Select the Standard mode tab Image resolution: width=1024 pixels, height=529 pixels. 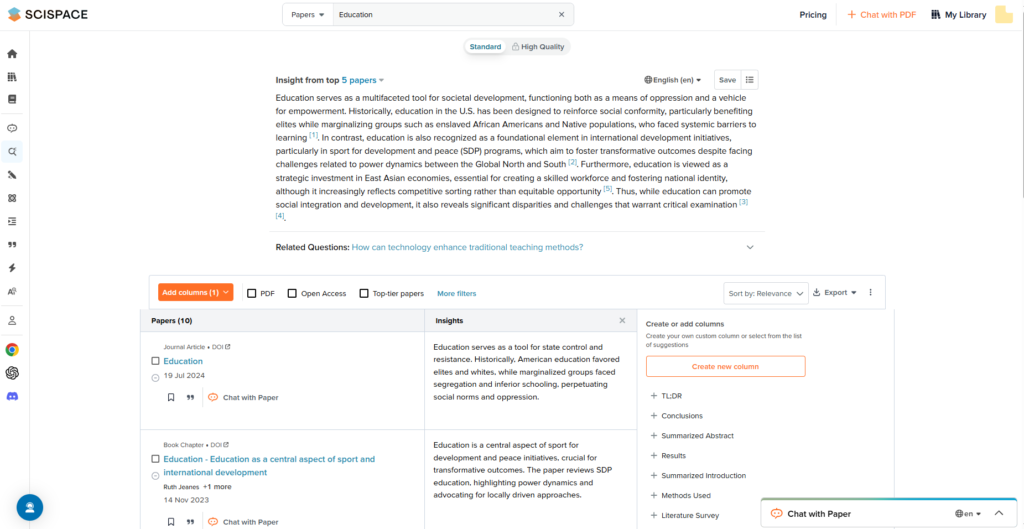click(485, 47)
